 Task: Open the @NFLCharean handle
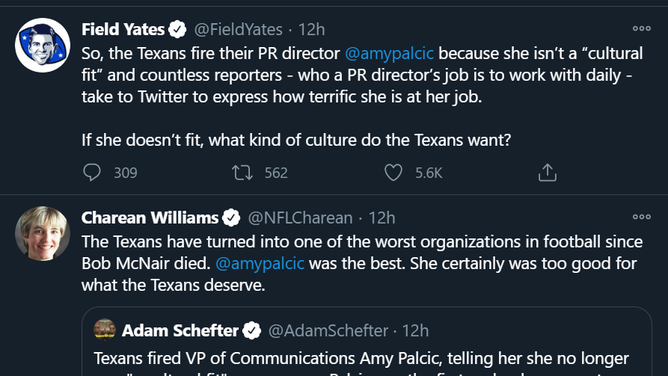tap(300, 218)
